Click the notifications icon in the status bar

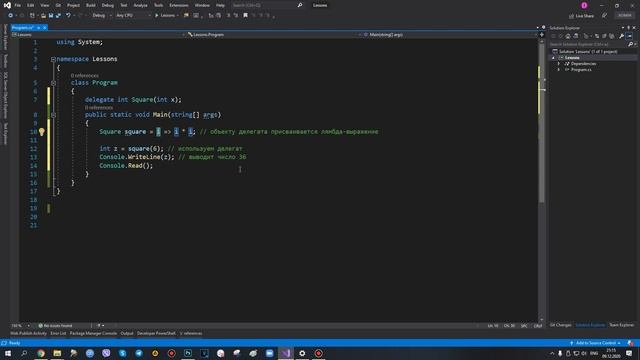click(631, 343)
